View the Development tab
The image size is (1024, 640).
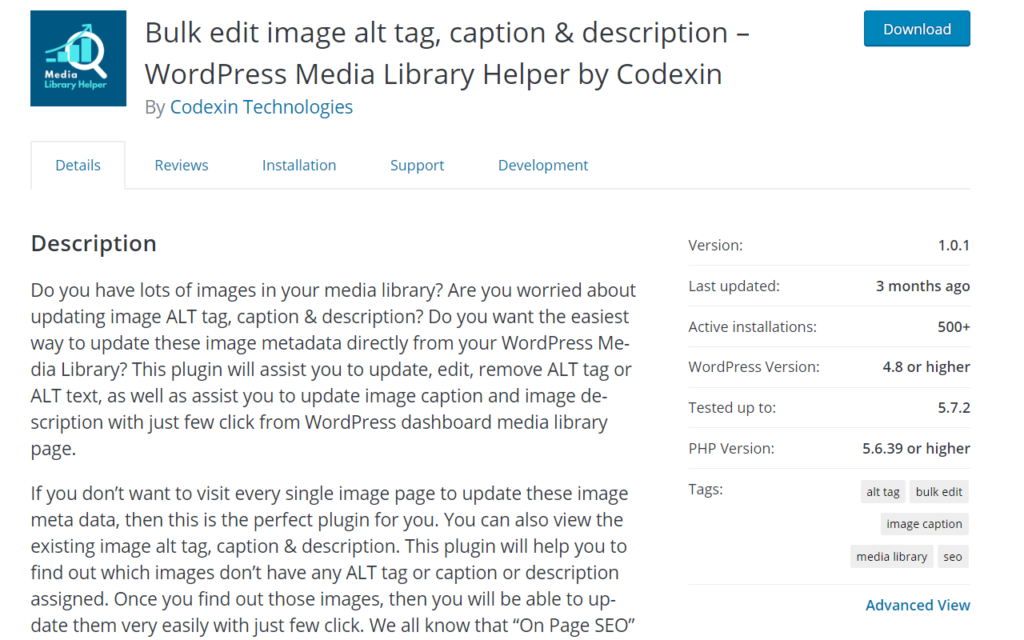(x=543, y=165)
